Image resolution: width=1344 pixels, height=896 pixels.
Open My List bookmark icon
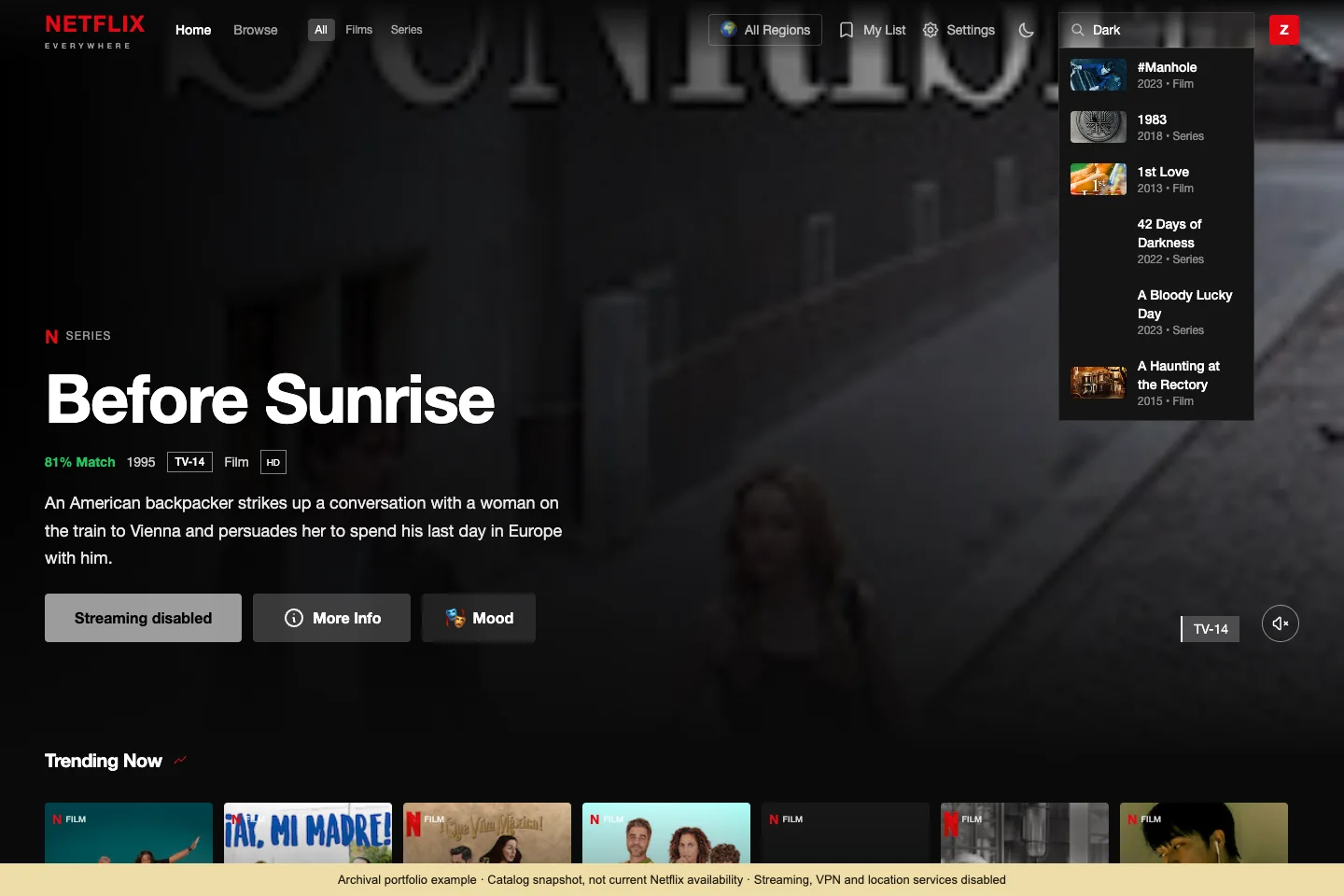point(847,30)
